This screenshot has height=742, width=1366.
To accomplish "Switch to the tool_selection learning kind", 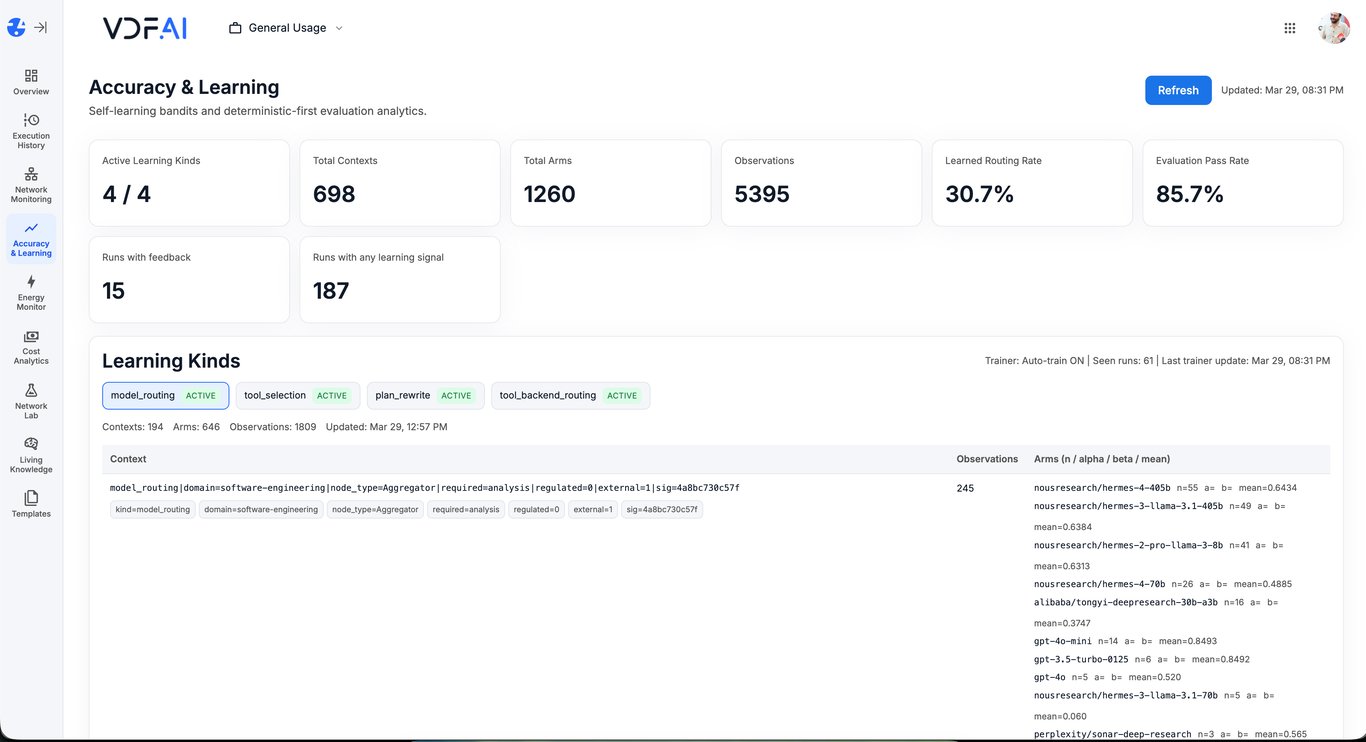I will click(x=298, y=396).
